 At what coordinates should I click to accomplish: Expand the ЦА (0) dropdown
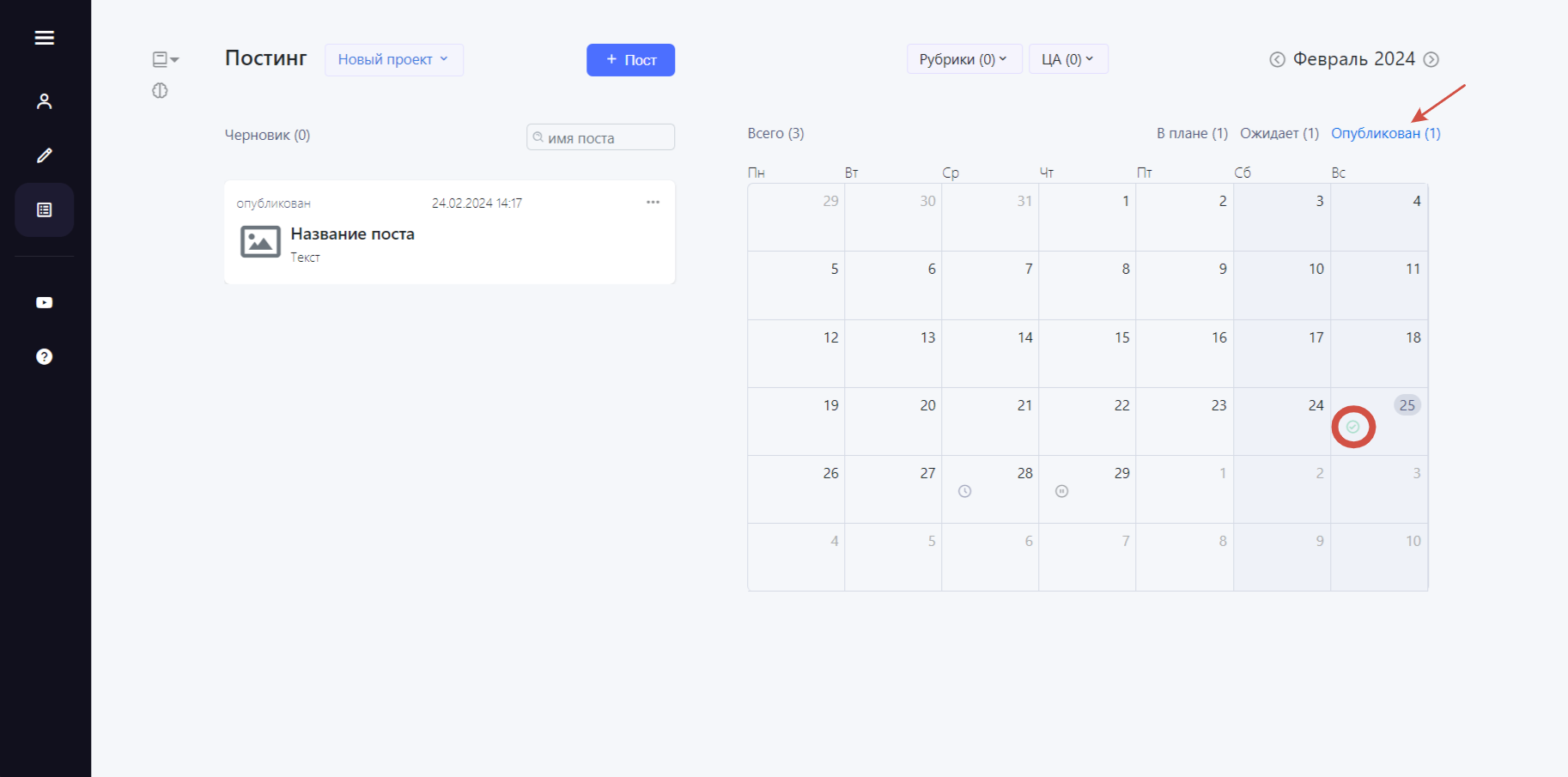point(1068,59)
